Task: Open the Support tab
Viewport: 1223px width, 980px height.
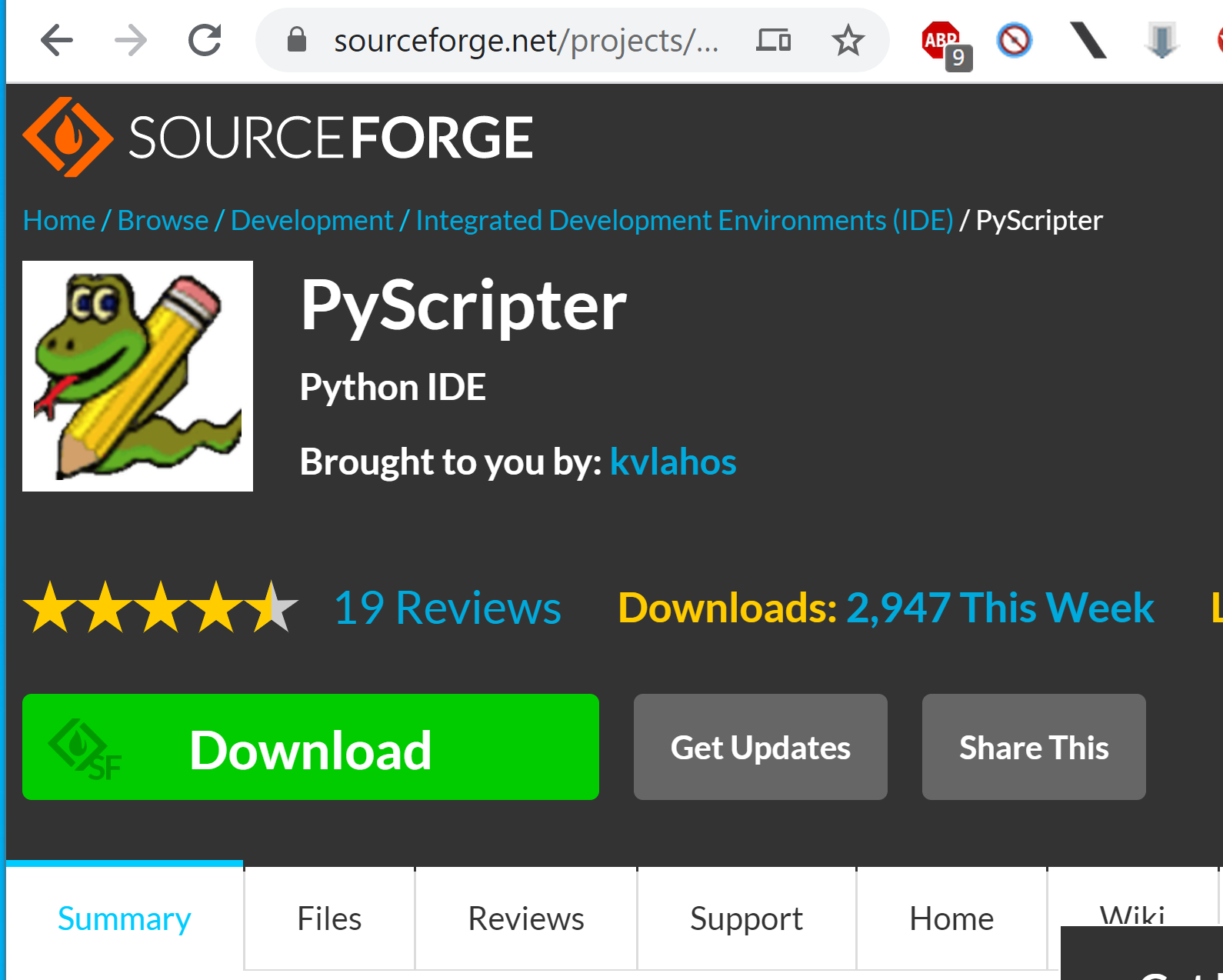Action: (746, 918)
